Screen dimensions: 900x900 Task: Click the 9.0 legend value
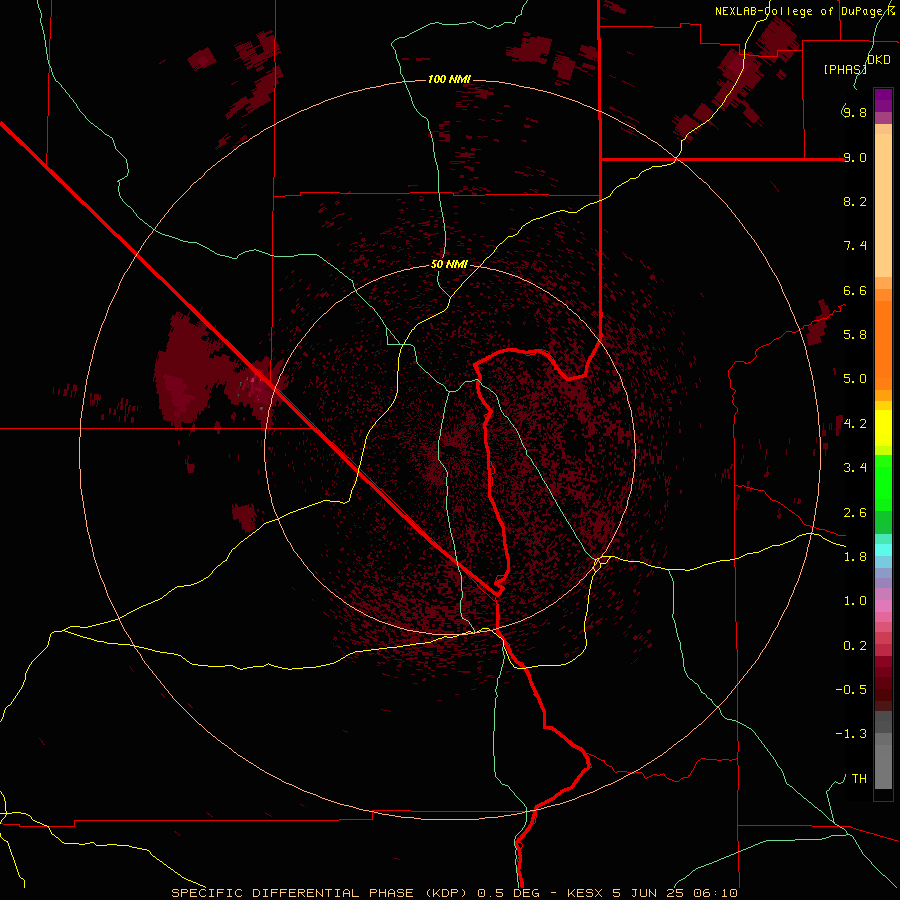pyautogui.click(x=855, y=157)
